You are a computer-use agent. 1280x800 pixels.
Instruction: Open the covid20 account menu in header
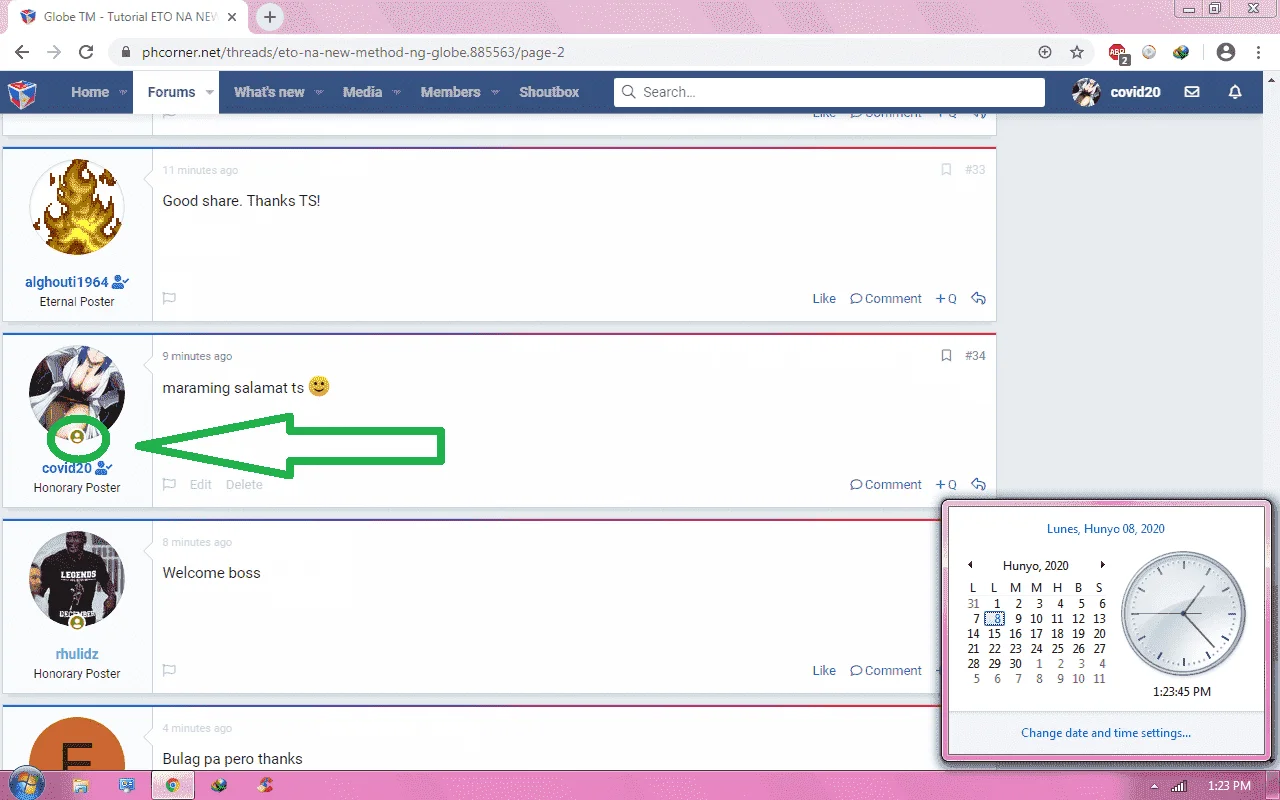1116,92
